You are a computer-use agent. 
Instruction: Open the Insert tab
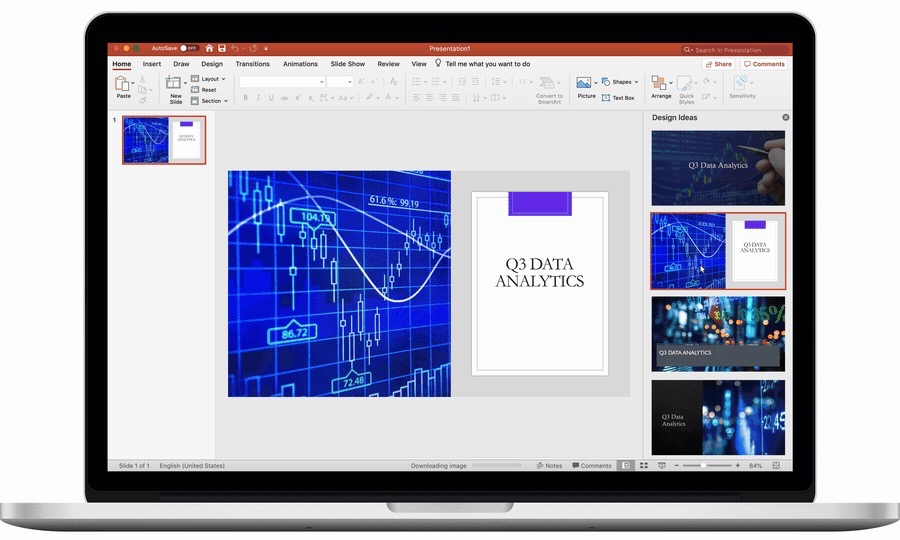click(152, 64)
